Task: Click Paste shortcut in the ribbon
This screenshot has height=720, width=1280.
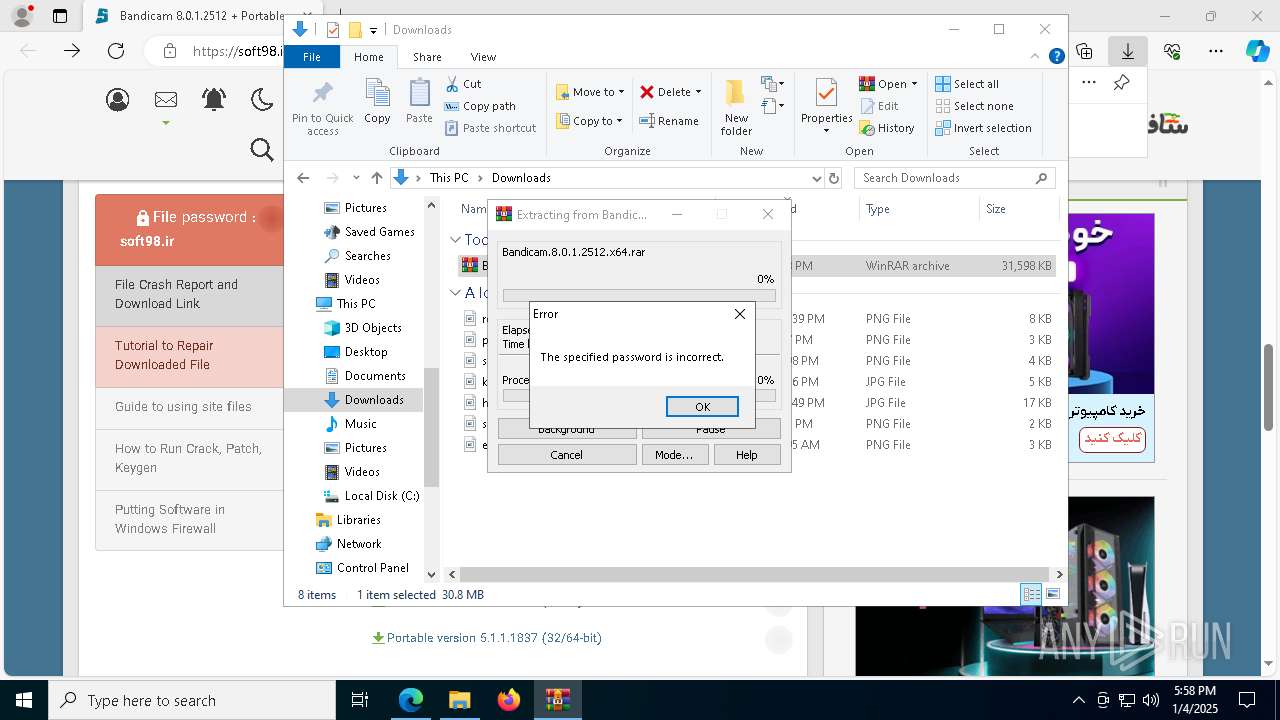Action: (490, 128)
